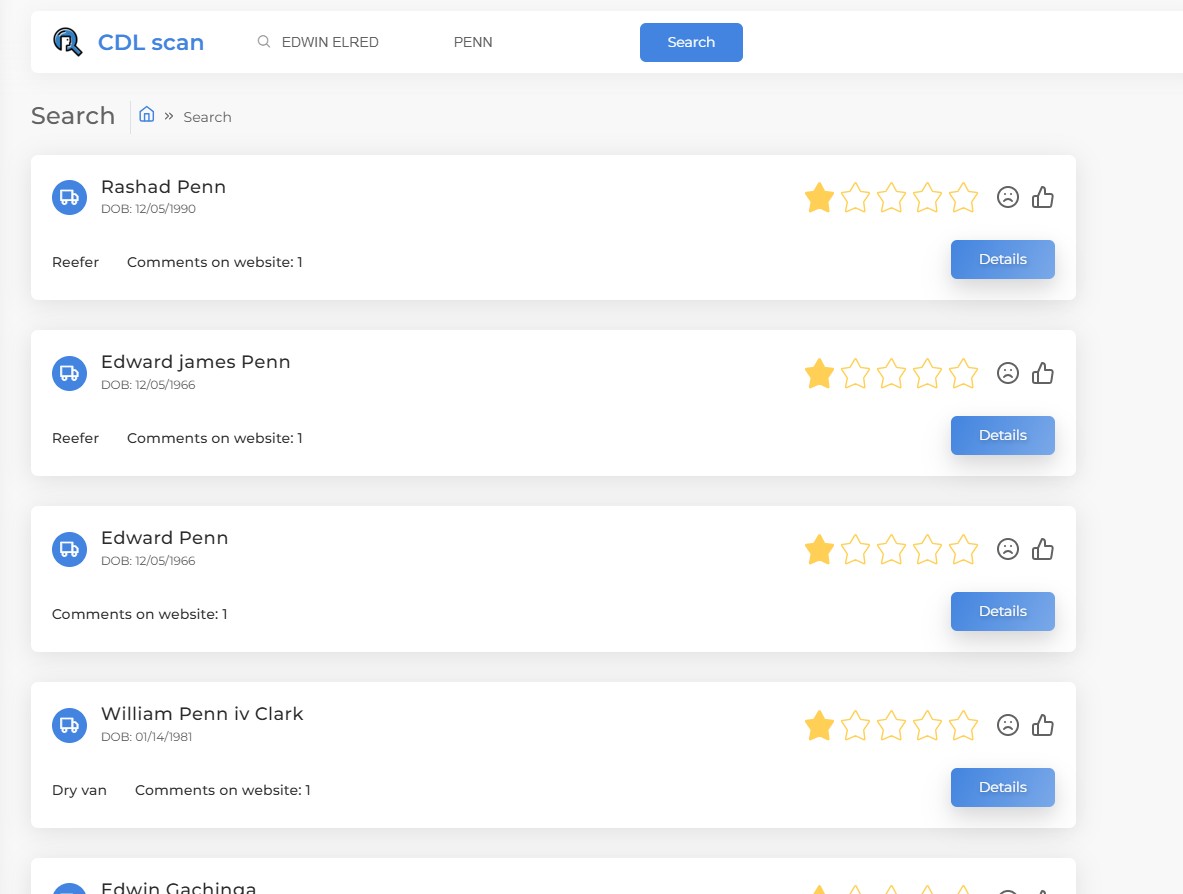Screen dimensions: 1183x894
Task: Rate Edward james Penn three stars
Action: click(x=891, y=373)
